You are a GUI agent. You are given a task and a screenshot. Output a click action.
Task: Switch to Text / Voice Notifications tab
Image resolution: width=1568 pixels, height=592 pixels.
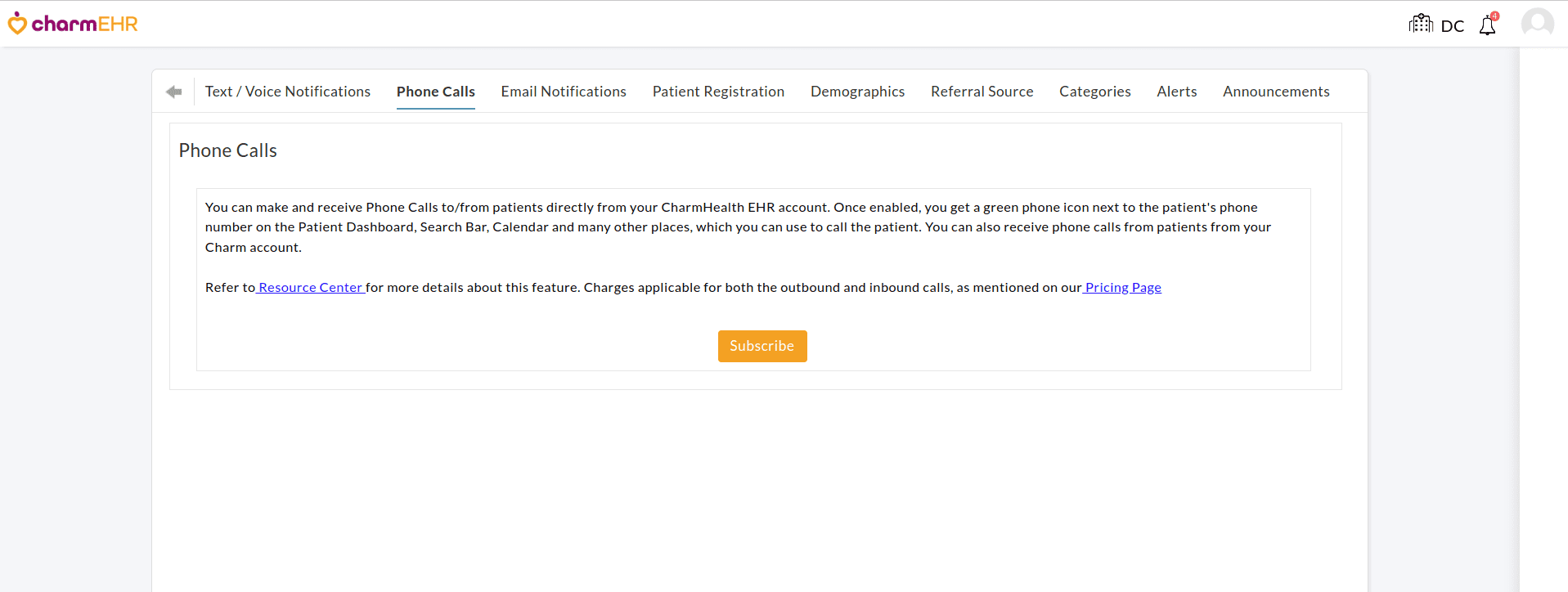pos(288,92)
